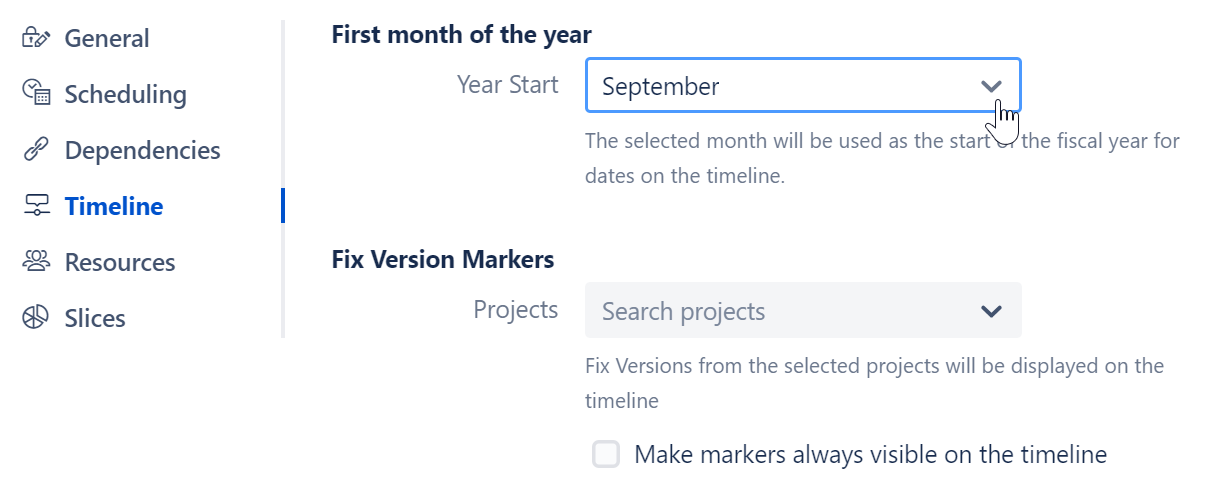Expand the Year Start chevron arrow
1213x500 pixels.
pos(991,86)
